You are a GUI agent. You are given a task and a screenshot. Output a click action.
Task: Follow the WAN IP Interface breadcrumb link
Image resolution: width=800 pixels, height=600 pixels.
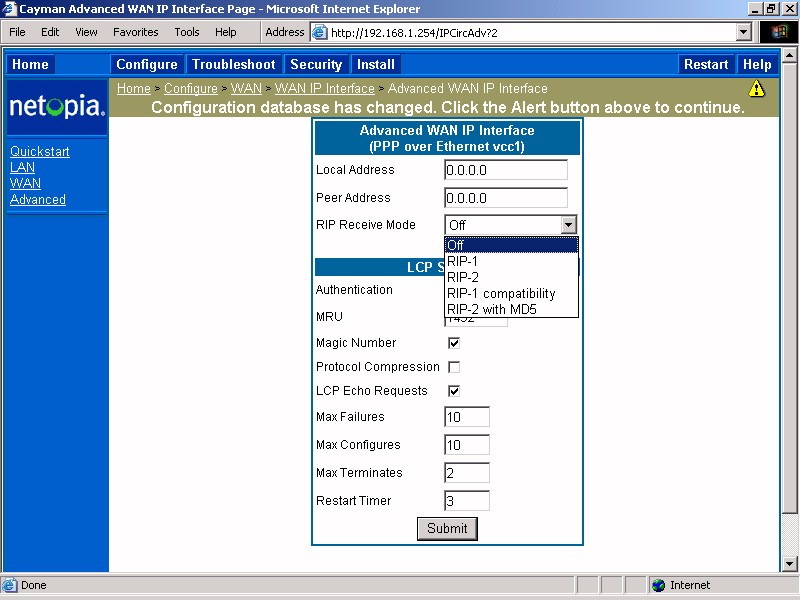coord(324,88)
